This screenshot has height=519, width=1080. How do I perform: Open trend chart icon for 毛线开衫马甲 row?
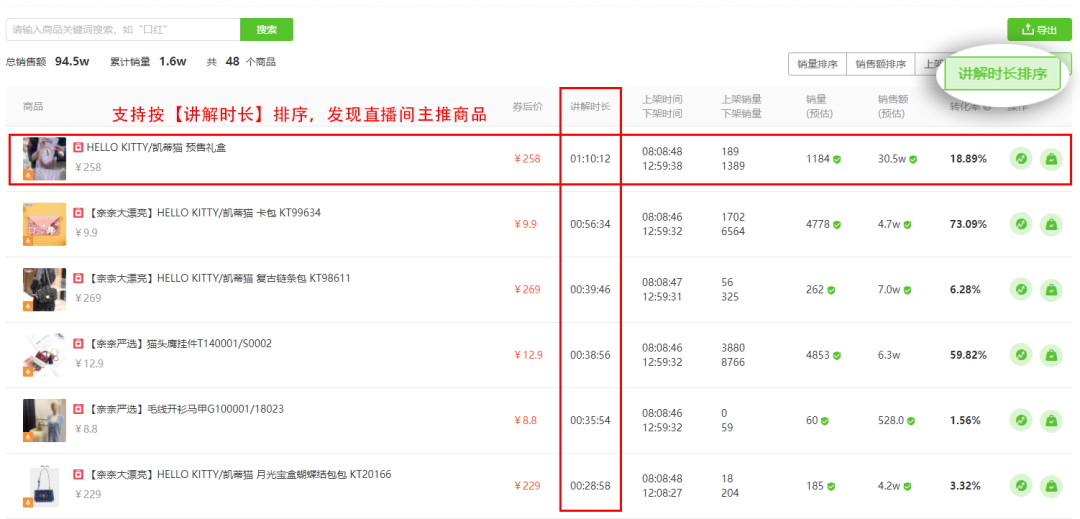(1021, 420)
